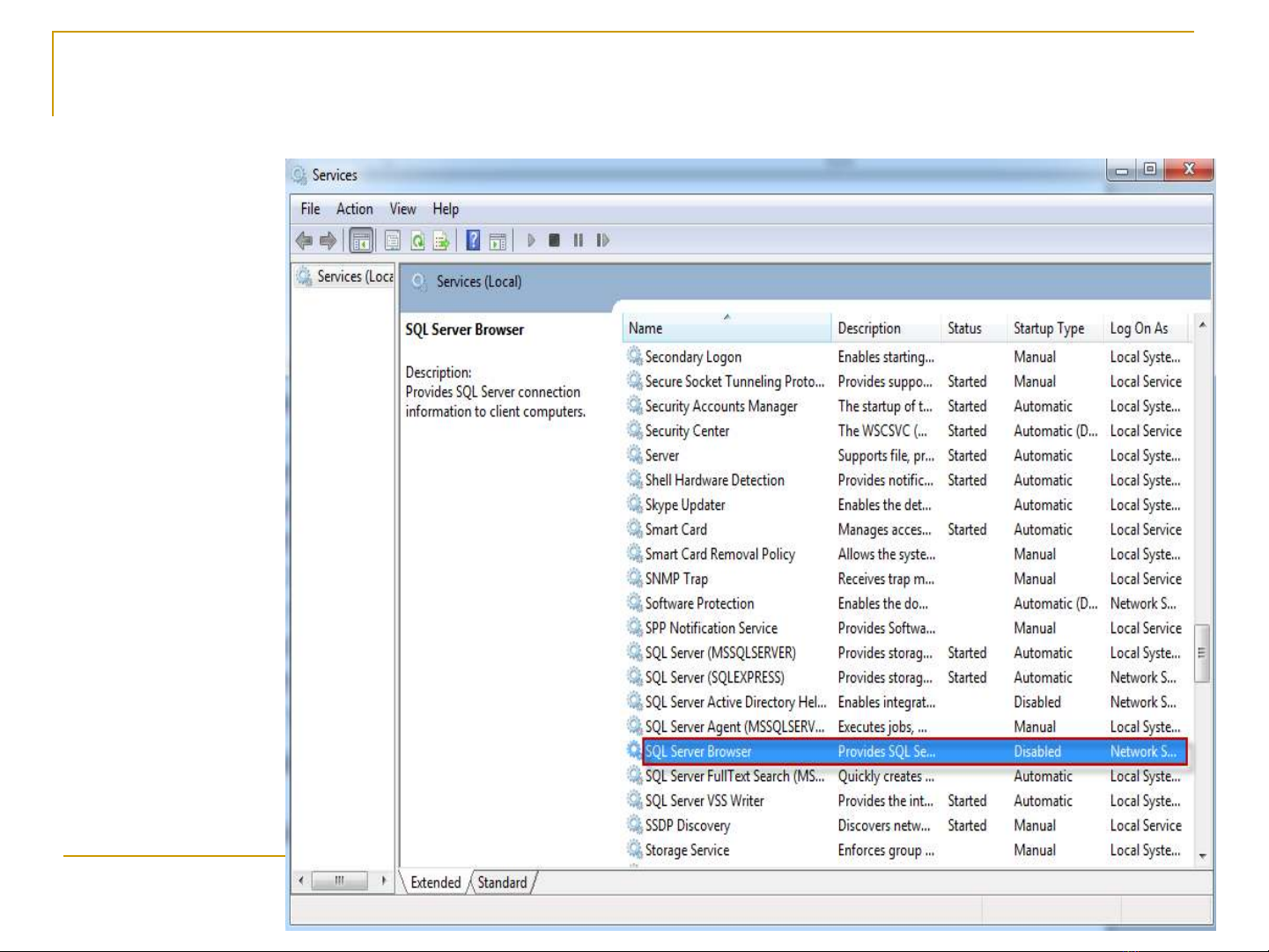Select Services (Local) in the console tree
This screenshot has height=952, width=1269.
(354, 277)
